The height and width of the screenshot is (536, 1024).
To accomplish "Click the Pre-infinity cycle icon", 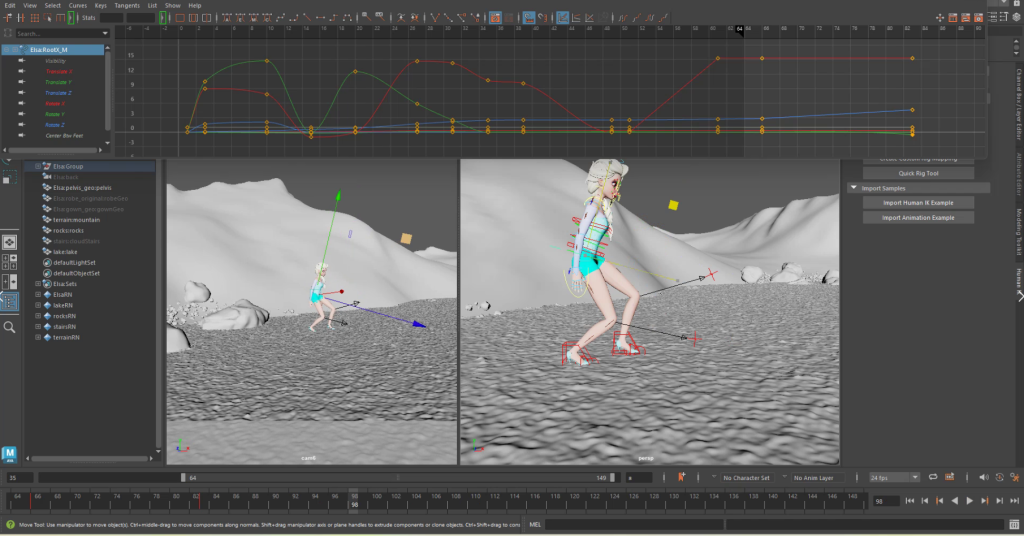I will 623,18.
